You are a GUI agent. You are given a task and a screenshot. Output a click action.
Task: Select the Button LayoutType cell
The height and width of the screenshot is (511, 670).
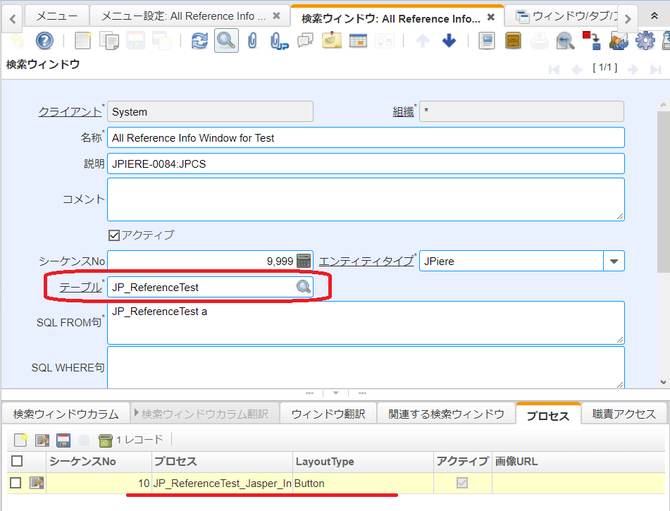click(363, 483)
